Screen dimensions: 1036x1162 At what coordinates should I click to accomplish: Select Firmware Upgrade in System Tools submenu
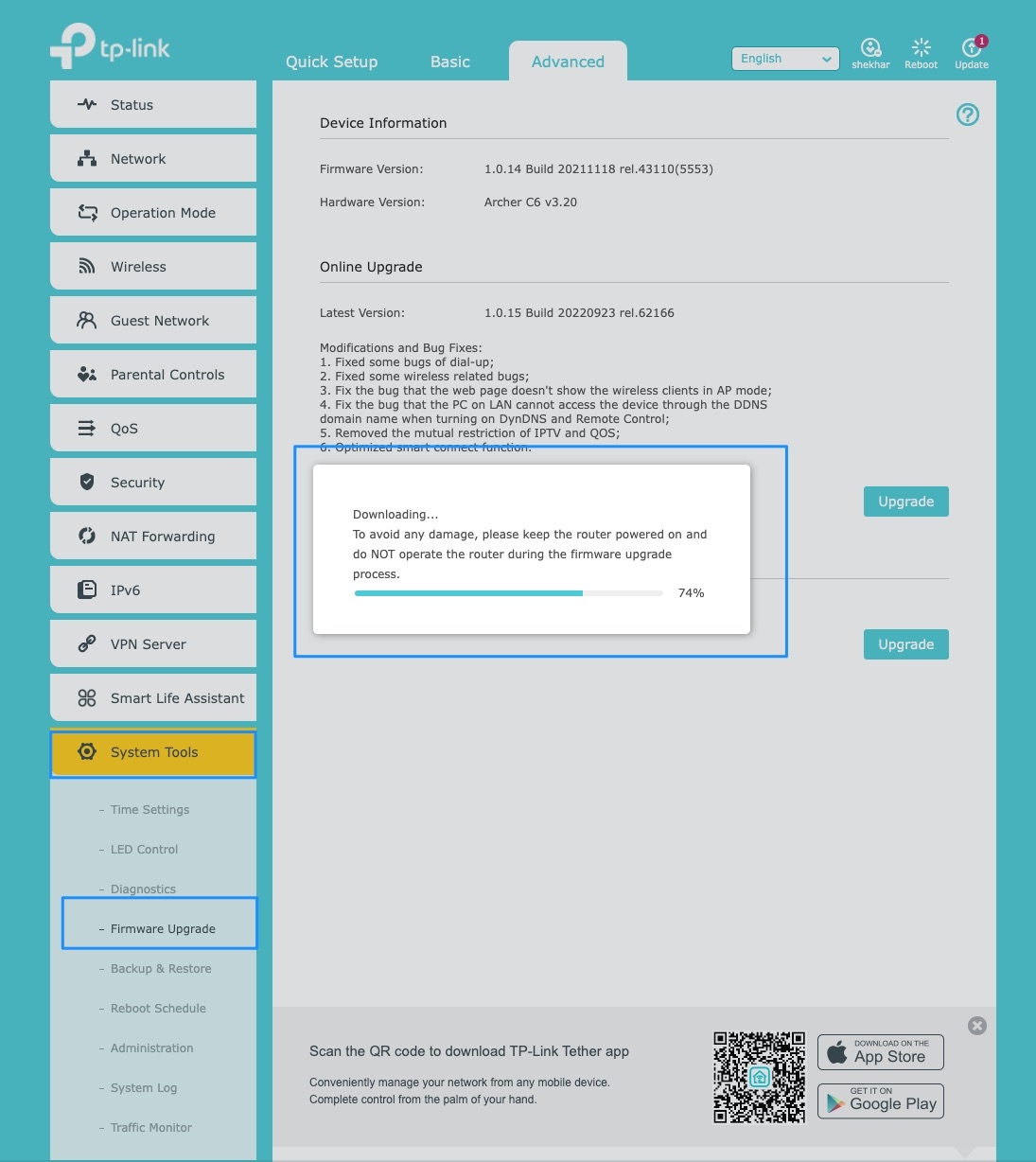pyautogui.click(x=159, y=928)
